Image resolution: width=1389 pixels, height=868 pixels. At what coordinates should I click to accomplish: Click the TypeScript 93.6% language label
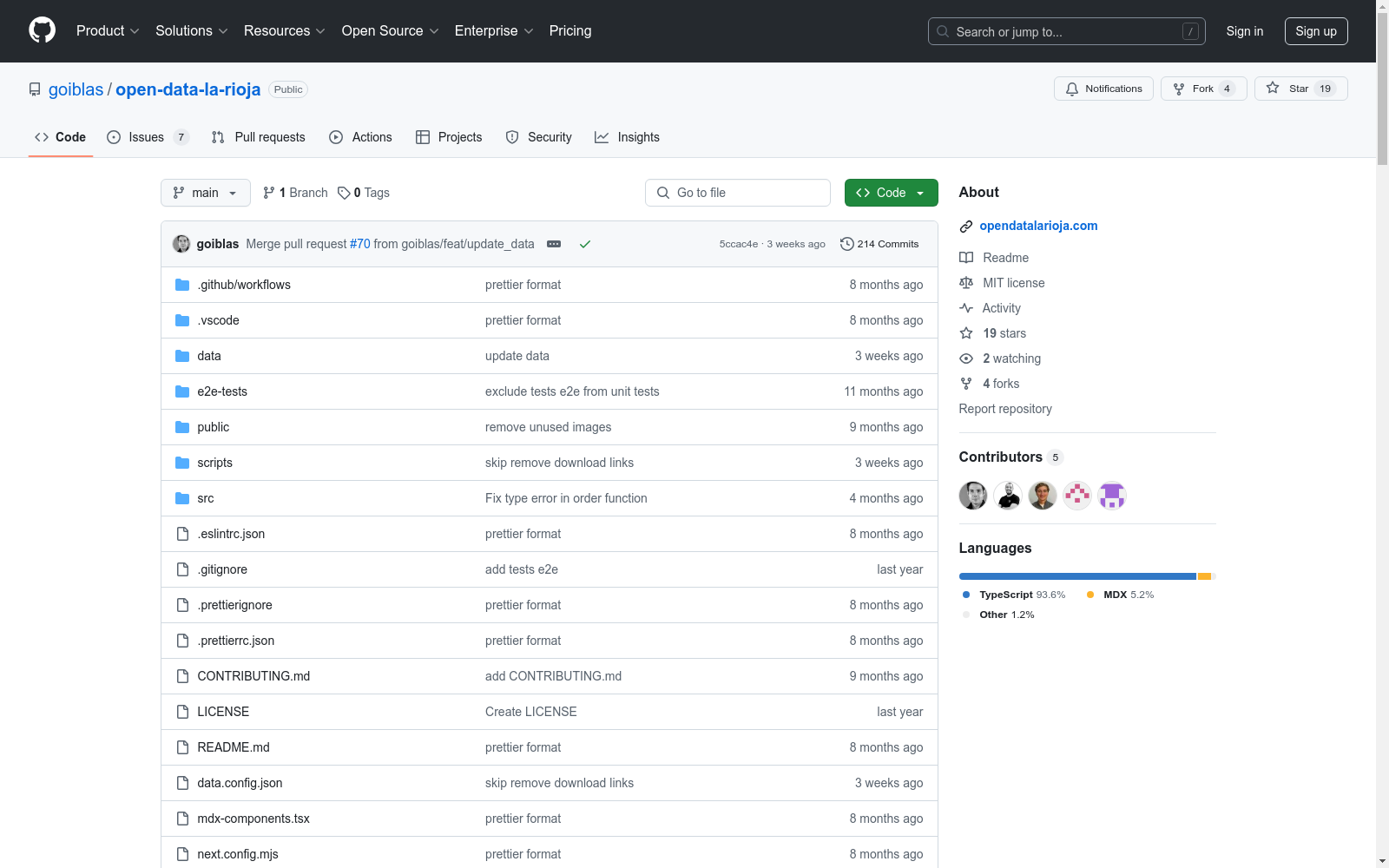click(x=1014, y=595)
